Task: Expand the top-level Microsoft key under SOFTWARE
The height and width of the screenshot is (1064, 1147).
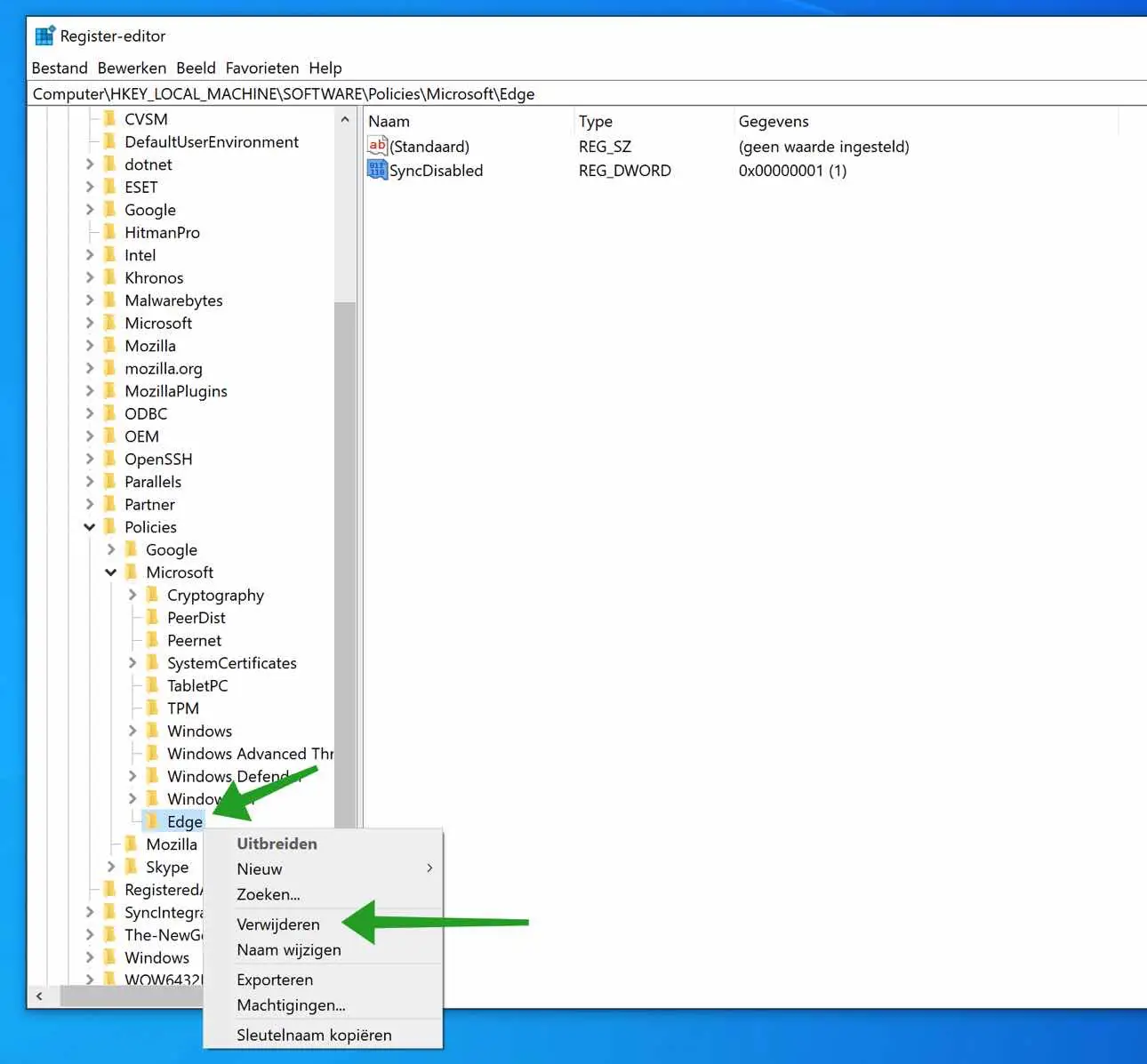Action: 90,323
